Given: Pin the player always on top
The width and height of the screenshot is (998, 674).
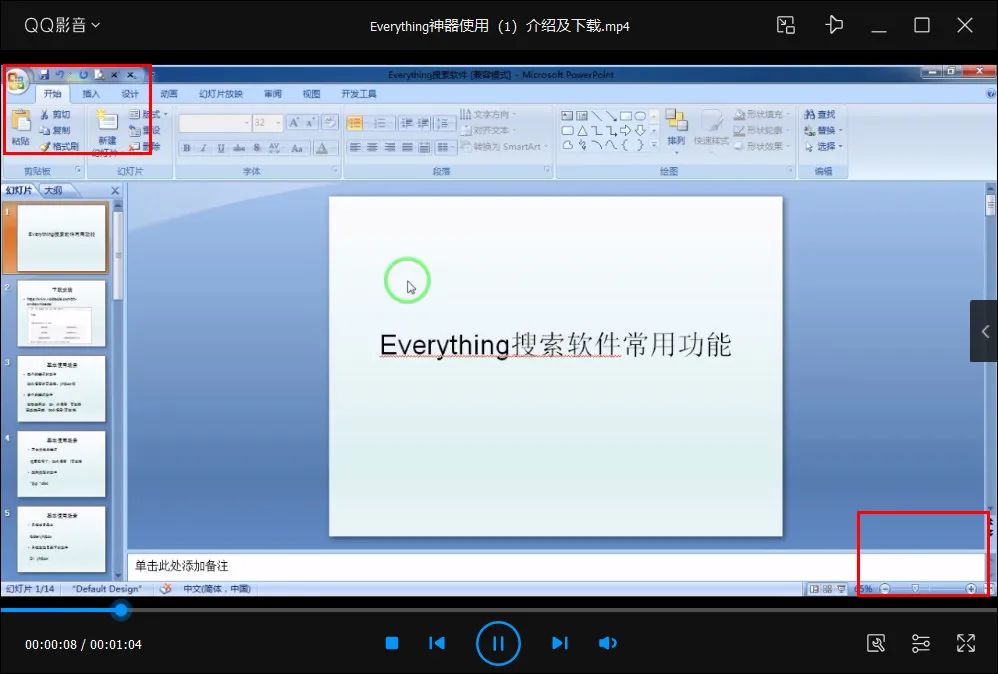Looking at the screenshot, I should point(835,25).
